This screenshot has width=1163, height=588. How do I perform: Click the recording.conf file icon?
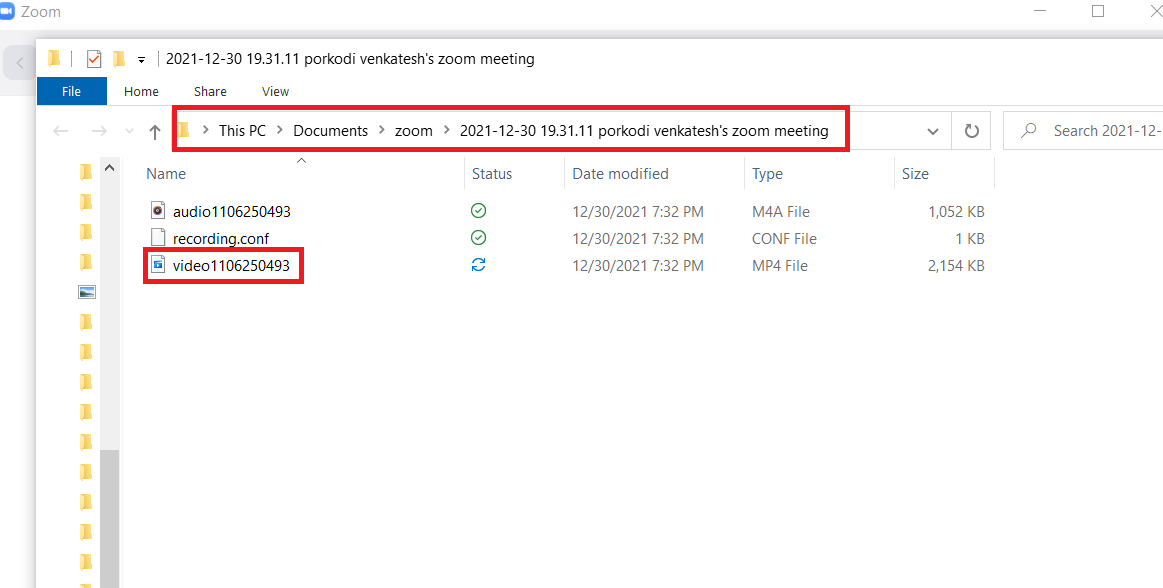(x=157, y=238)
